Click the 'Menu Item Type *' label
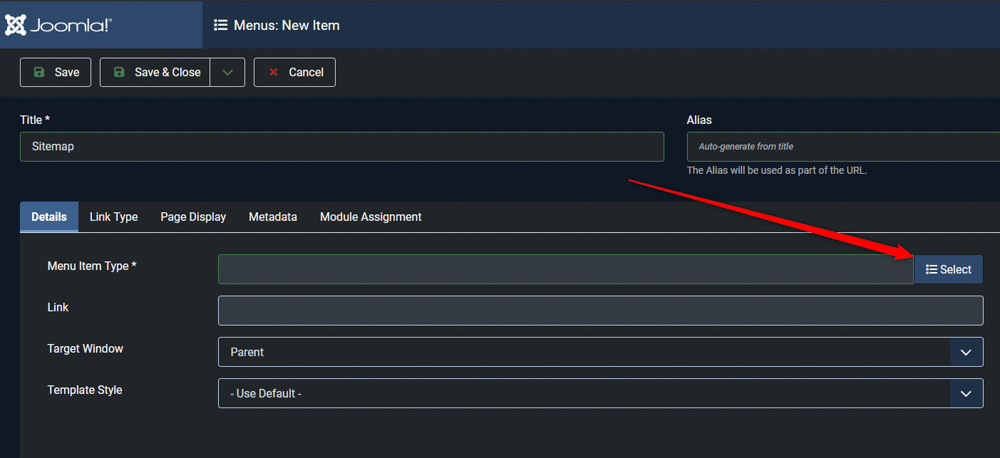The image size is (1000, 458). (92, 266)
